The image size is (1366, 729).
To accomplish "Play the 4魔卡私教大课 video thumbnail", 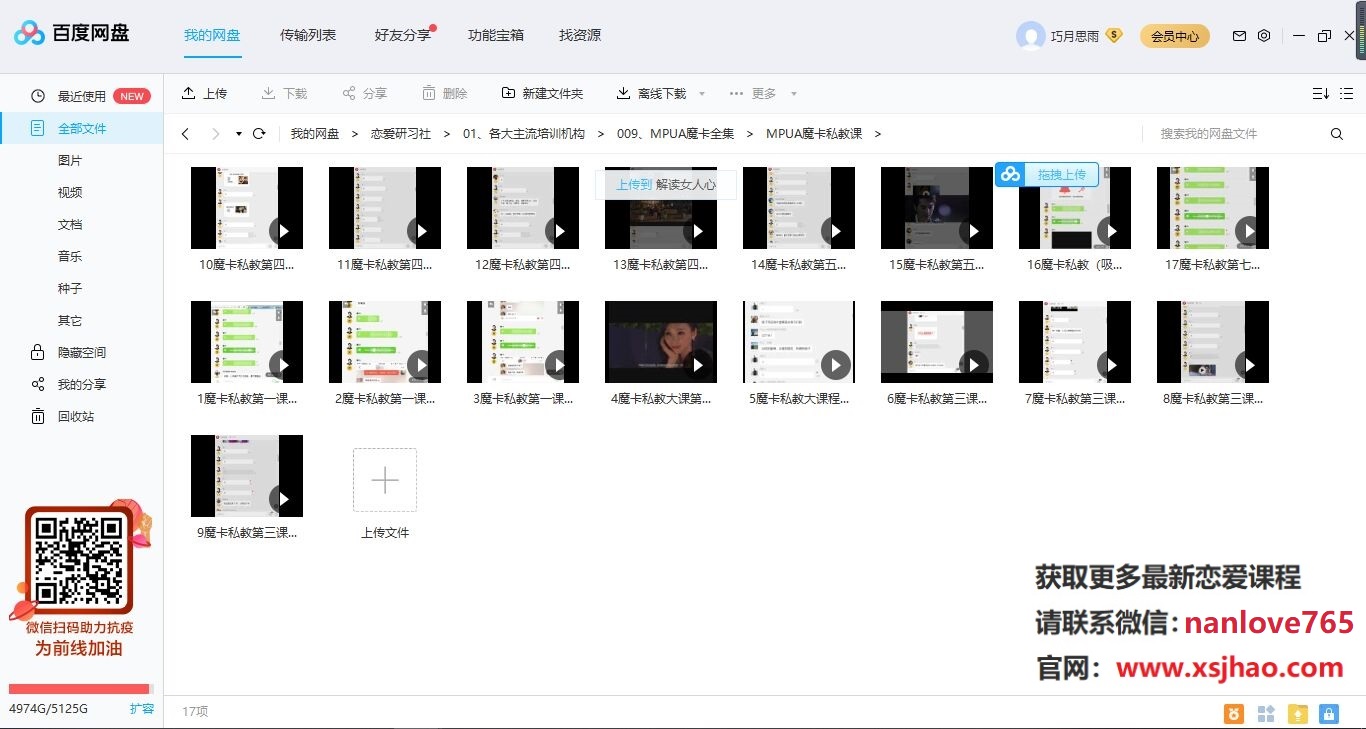I will 660,342.
